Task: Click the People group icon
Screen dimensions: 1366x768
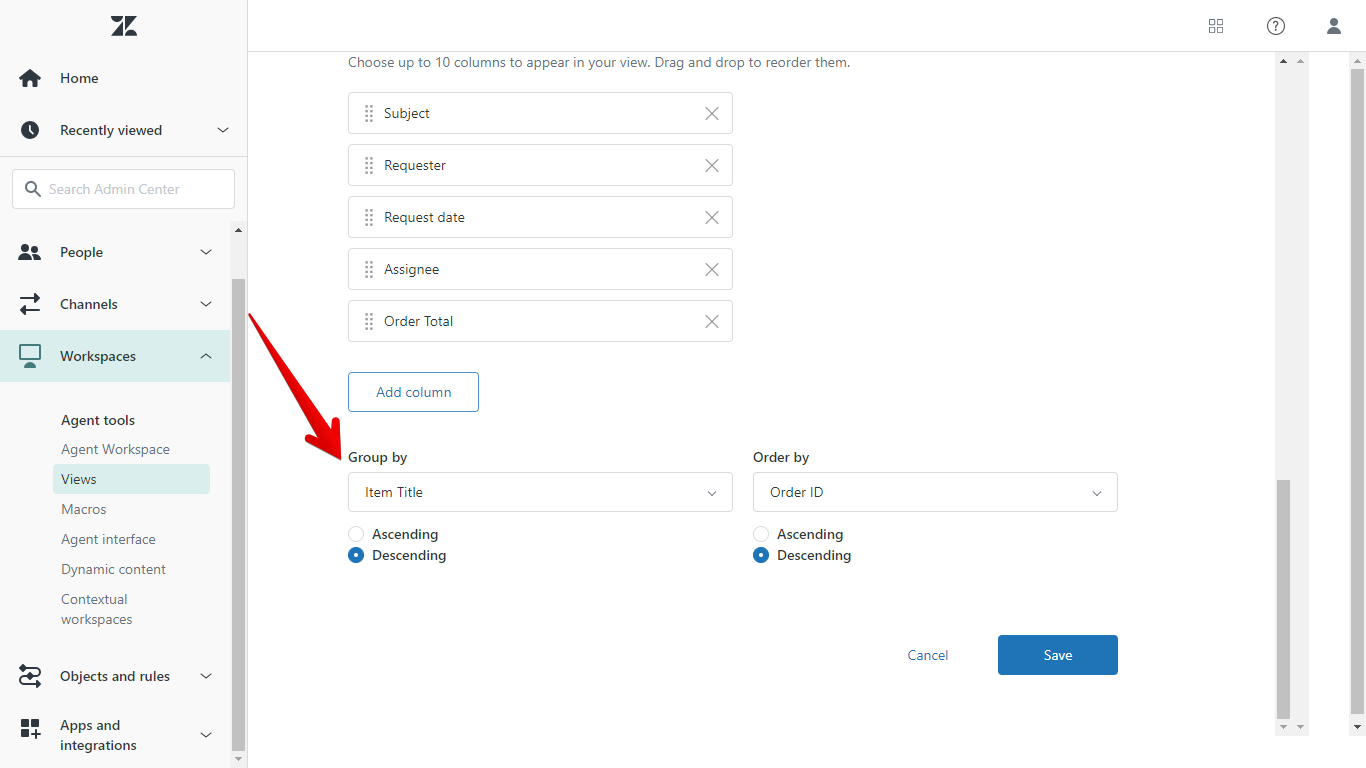Action: pos(30,252)
